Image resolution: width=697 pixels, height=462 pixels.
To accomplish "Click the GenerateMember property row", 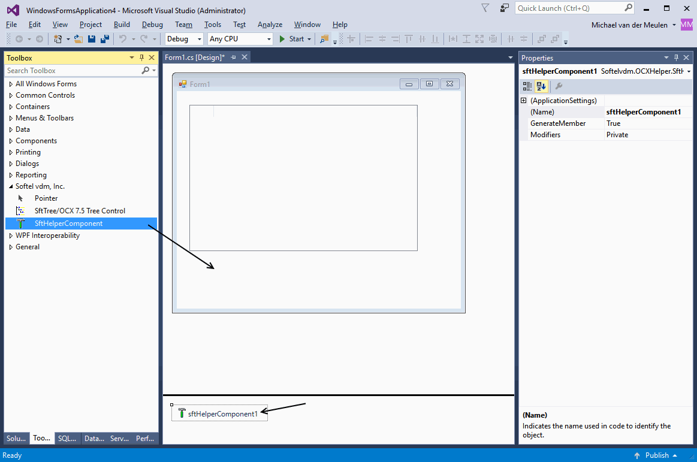I will 606,124.
